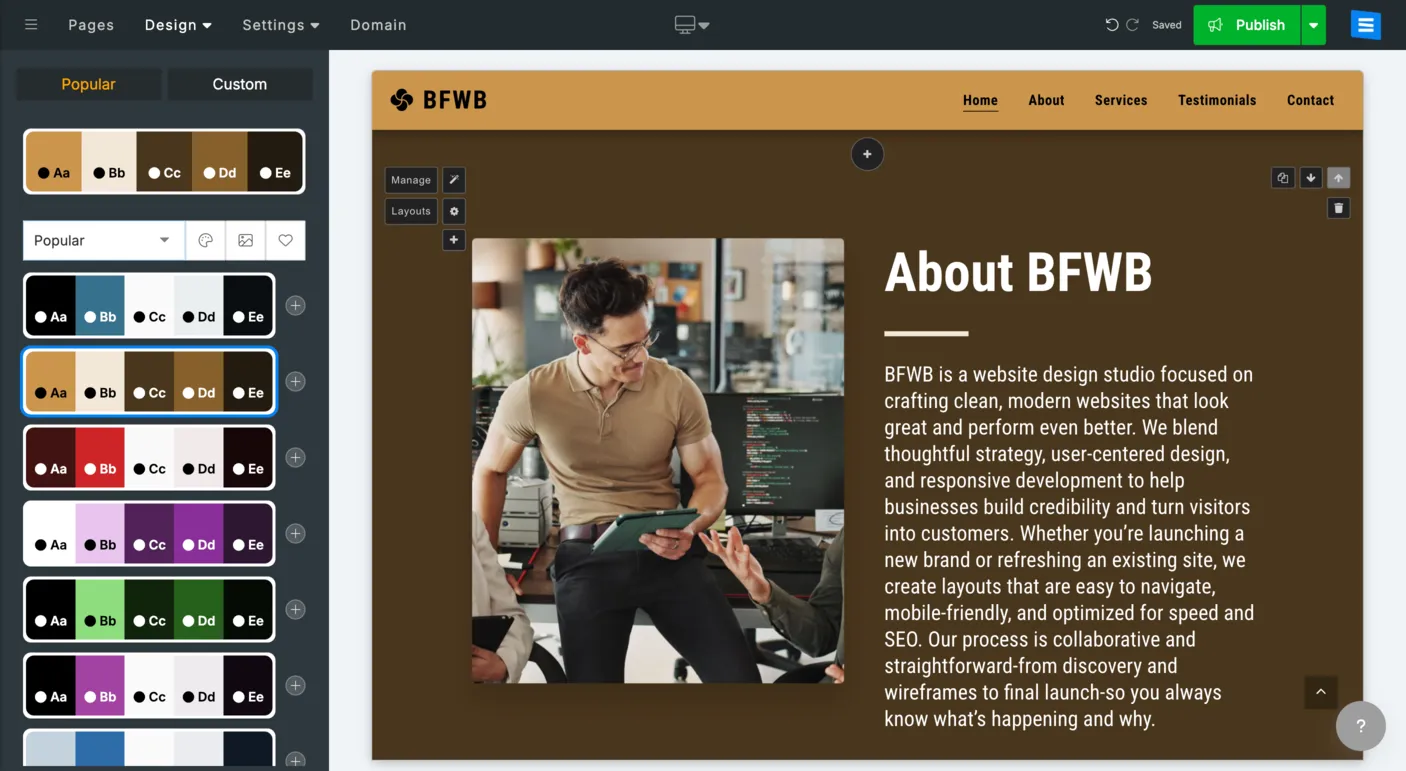Duplicate the section using the copy icon
Image resolution: width=1406 pixels, height=771 pixels.
pyautogui.click(x=1283, y=177)
